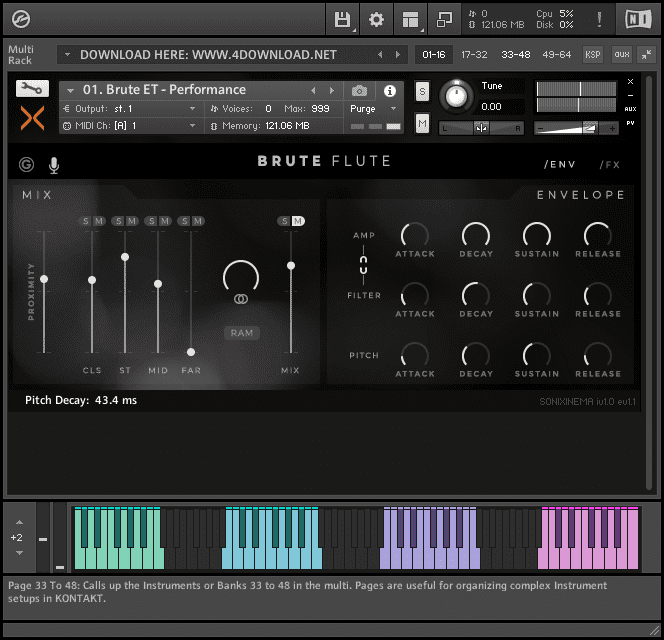
Task: Mute the FAR microphone channel
Action: point(198,221)
